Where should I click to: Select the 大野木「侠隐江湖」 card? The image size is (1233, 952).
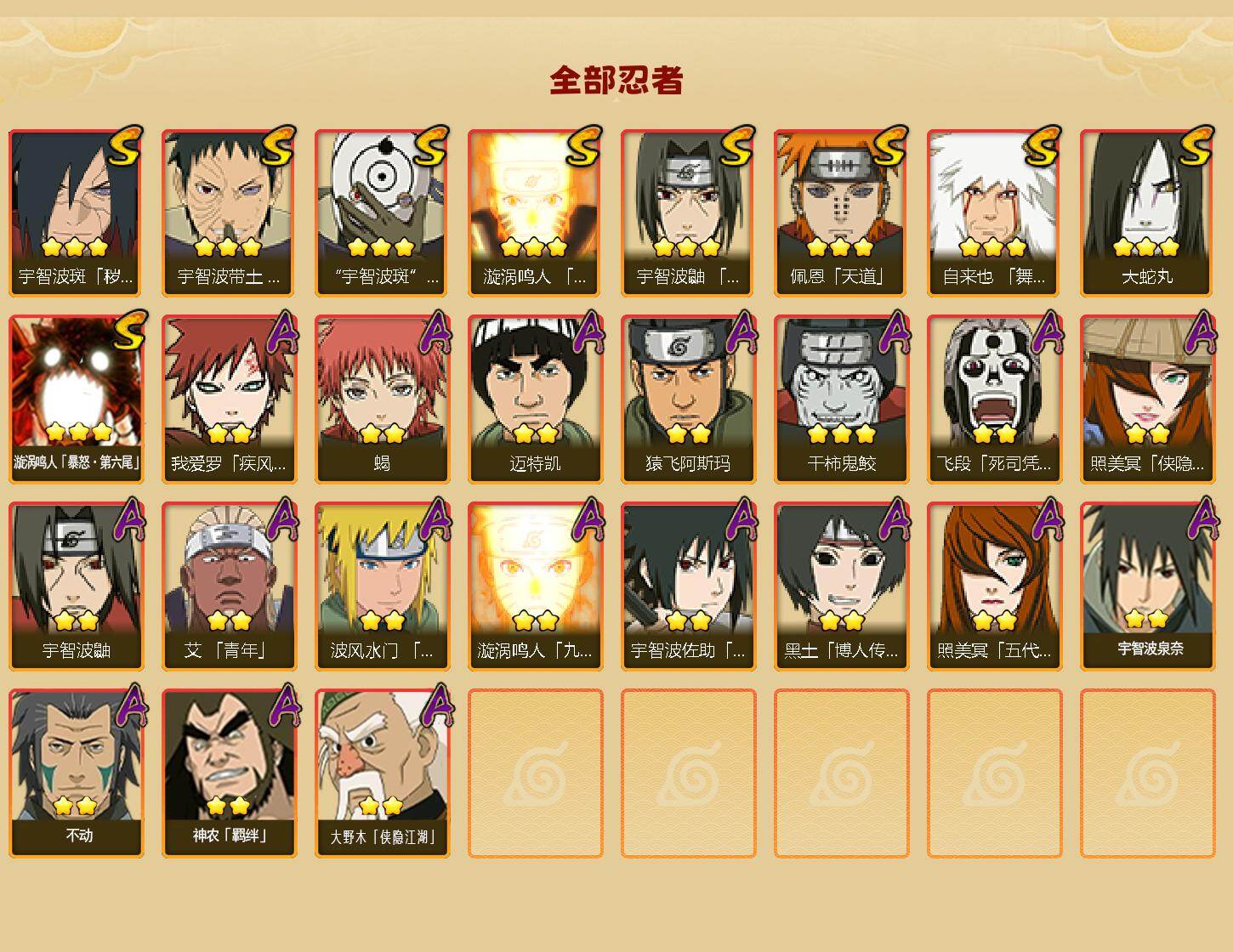pos(382,773)
